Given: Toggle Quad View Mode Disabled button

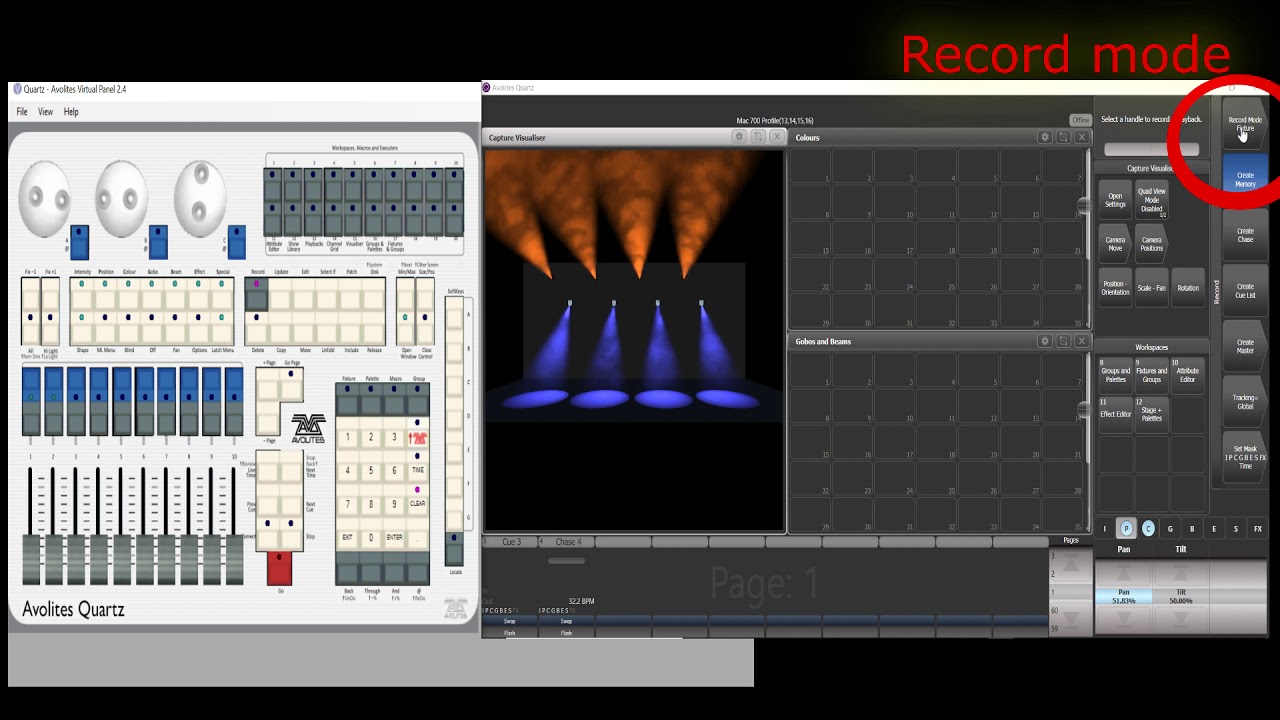Looking at the screenshot, I should 1152,200.
